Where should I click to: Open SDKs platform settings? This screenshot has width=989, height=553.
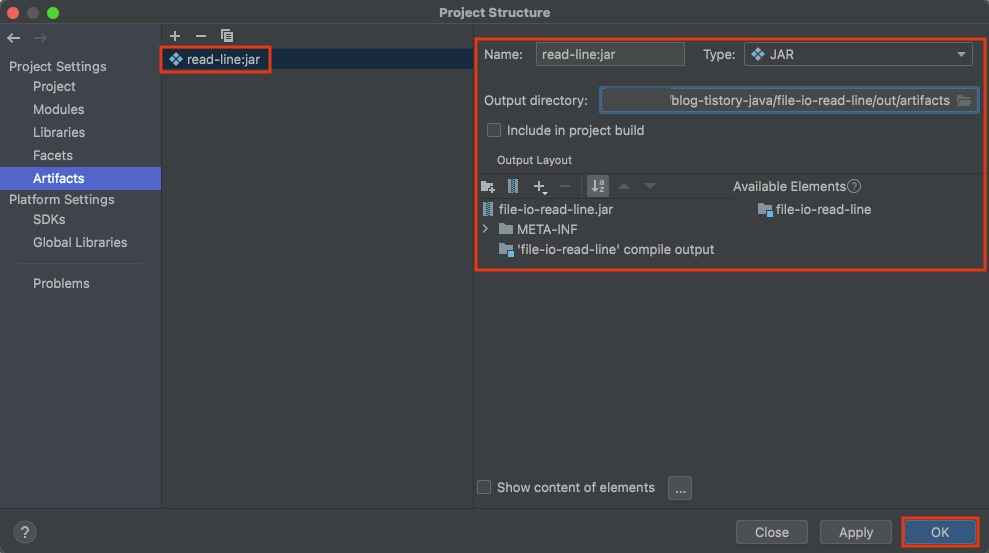49,219
